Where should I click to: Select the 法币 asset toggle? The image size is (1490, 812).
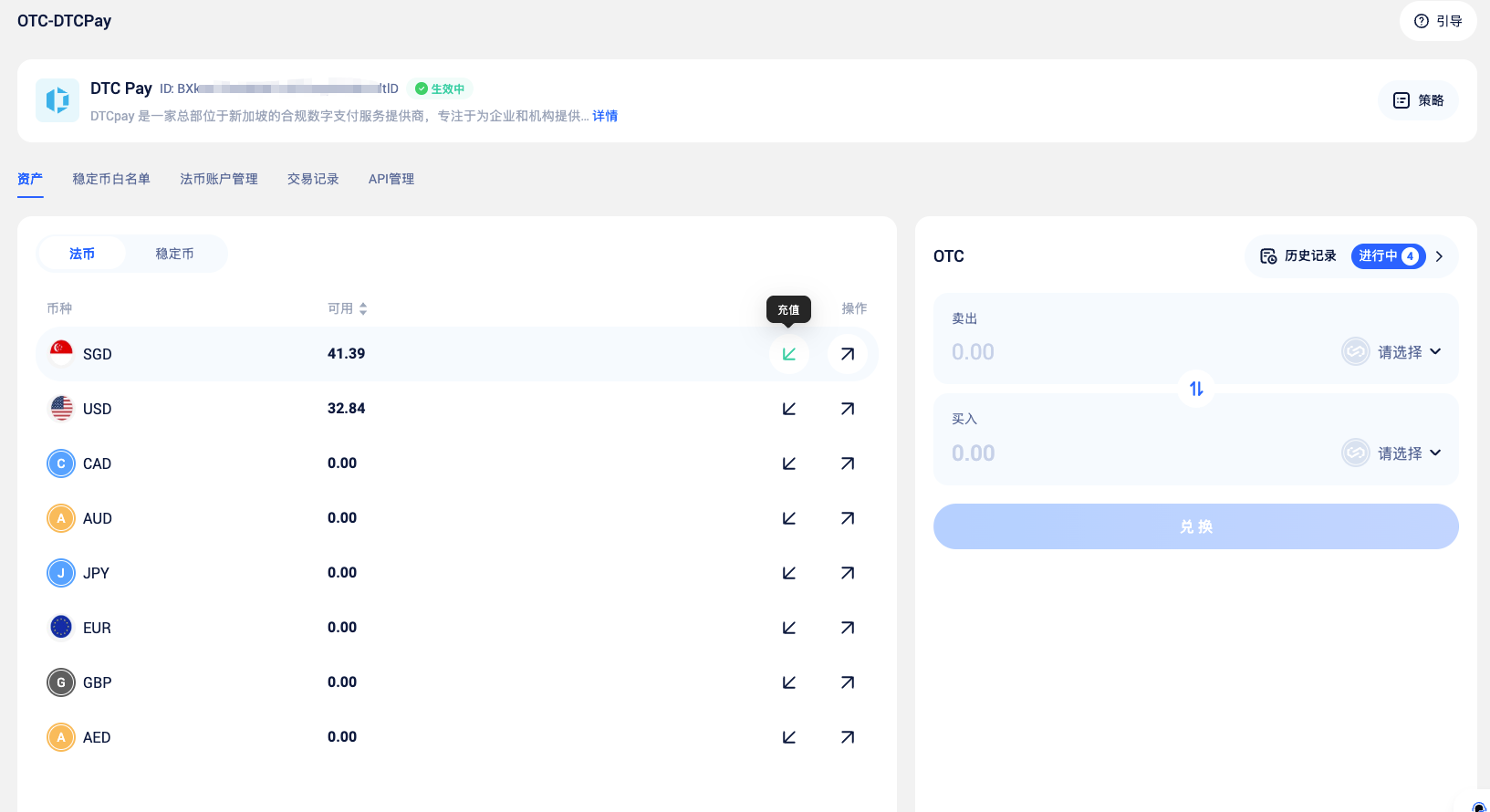coord(82,254)
